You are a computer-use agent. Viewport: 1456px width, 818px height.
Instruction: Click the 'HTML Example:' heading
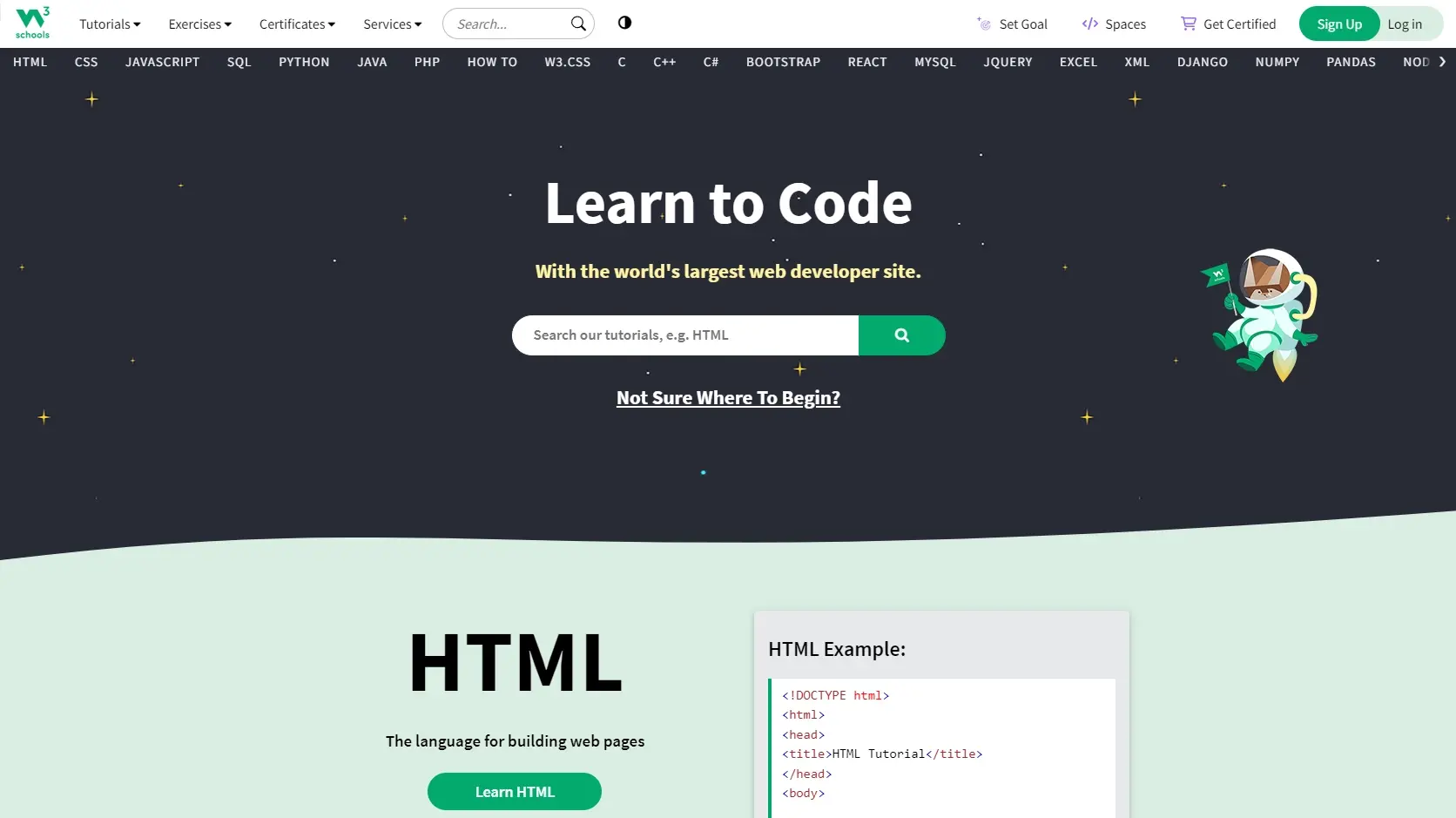pos(837,649)
